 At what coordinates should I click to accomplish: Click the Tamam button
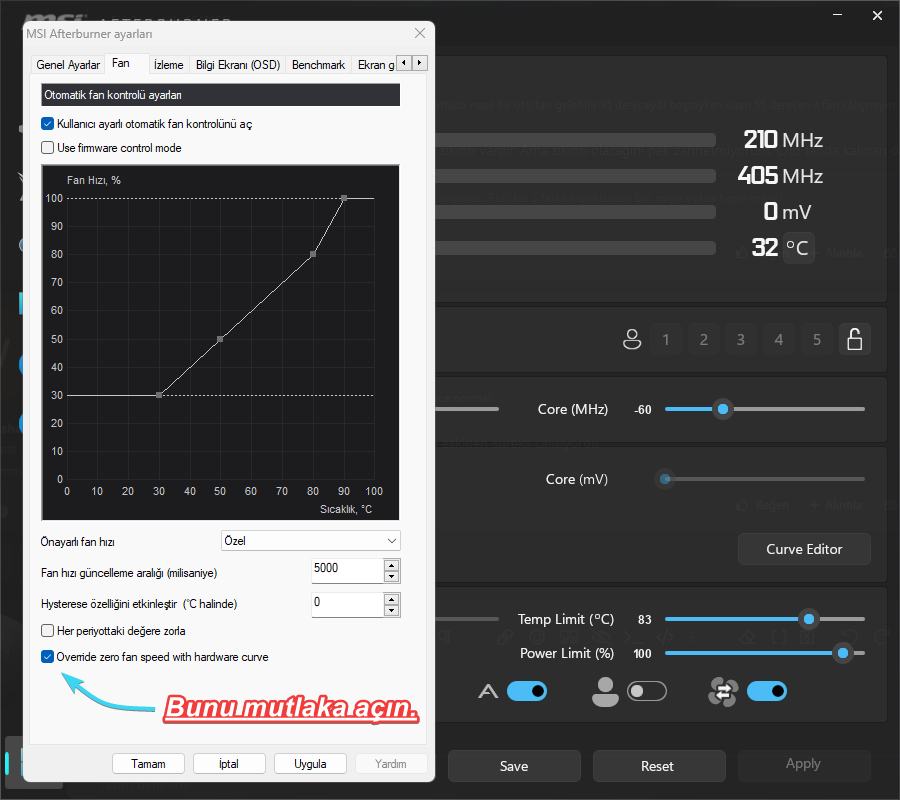(148, 764)
